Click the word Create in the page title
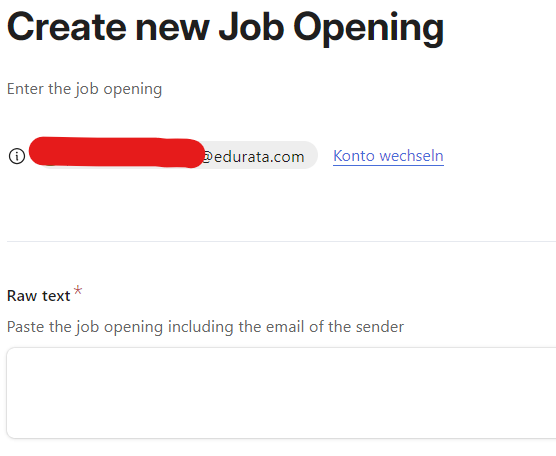The width and height of the screenshot is (556, 456). coord(67,27)
